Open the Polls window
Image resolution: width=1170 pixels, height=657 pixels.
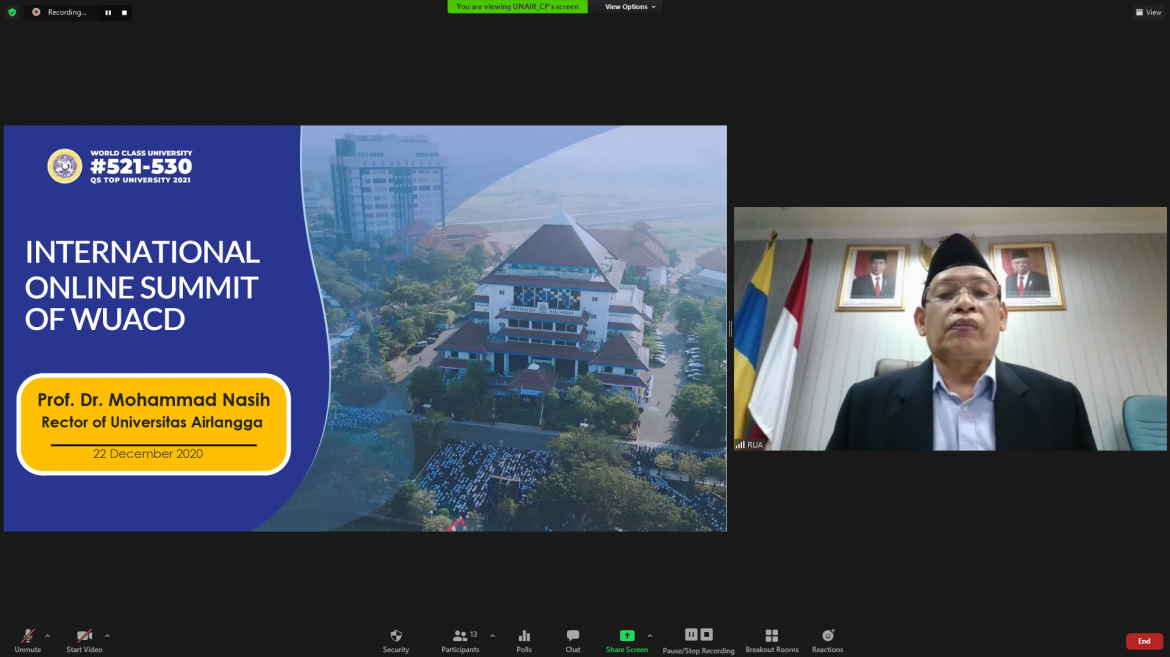click(524, 641)
